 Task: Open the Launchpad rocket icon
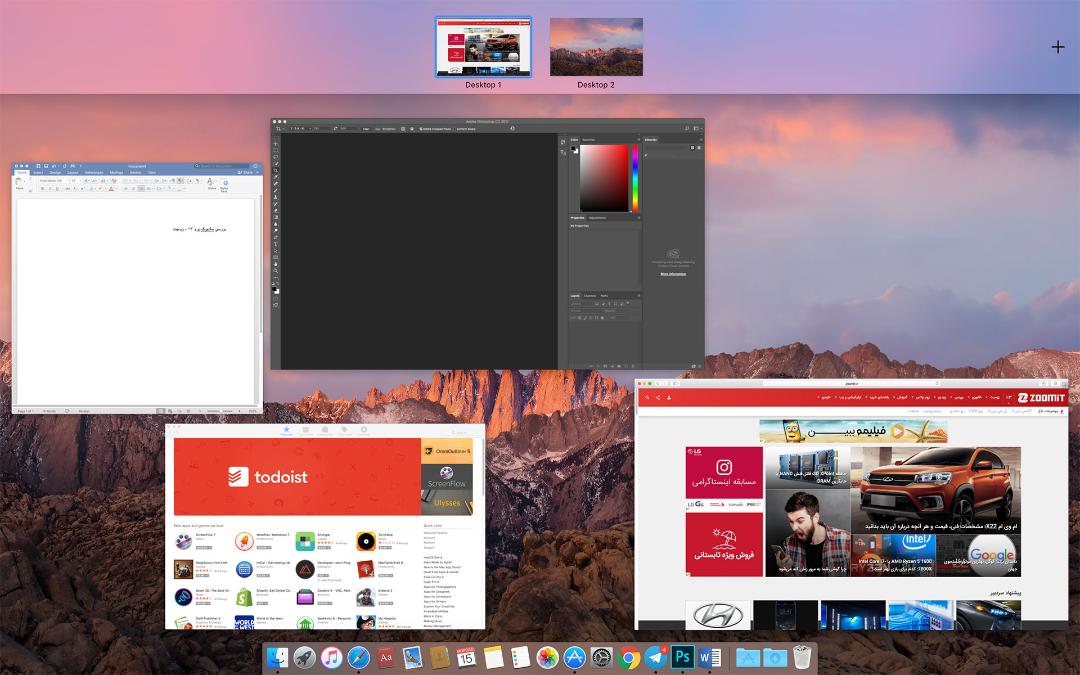click(304, 657)
